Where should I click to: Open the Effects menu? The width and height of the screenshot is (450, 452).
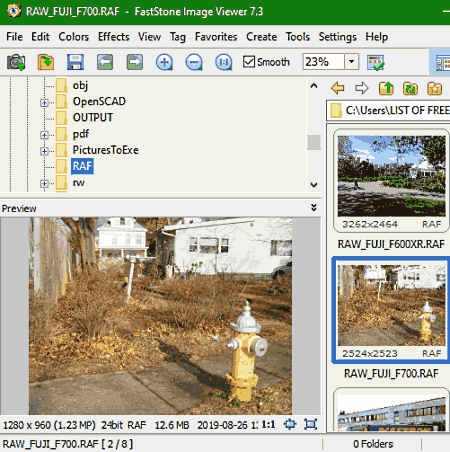pos(114,37)
